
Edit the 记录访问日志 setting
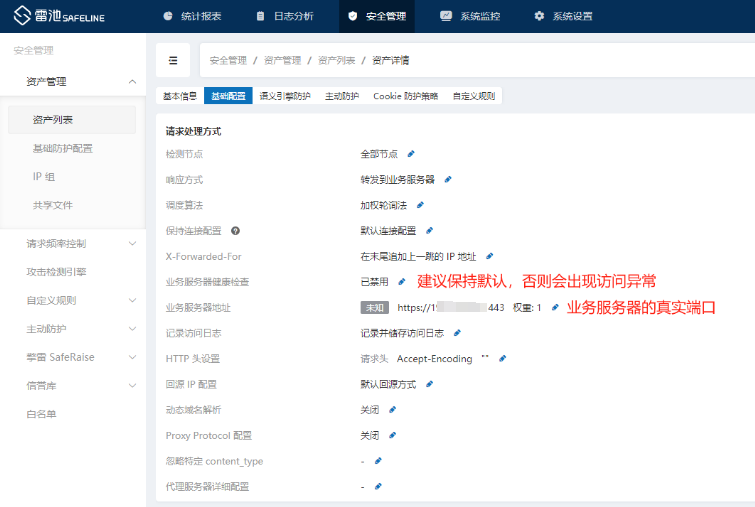(457, 333)
